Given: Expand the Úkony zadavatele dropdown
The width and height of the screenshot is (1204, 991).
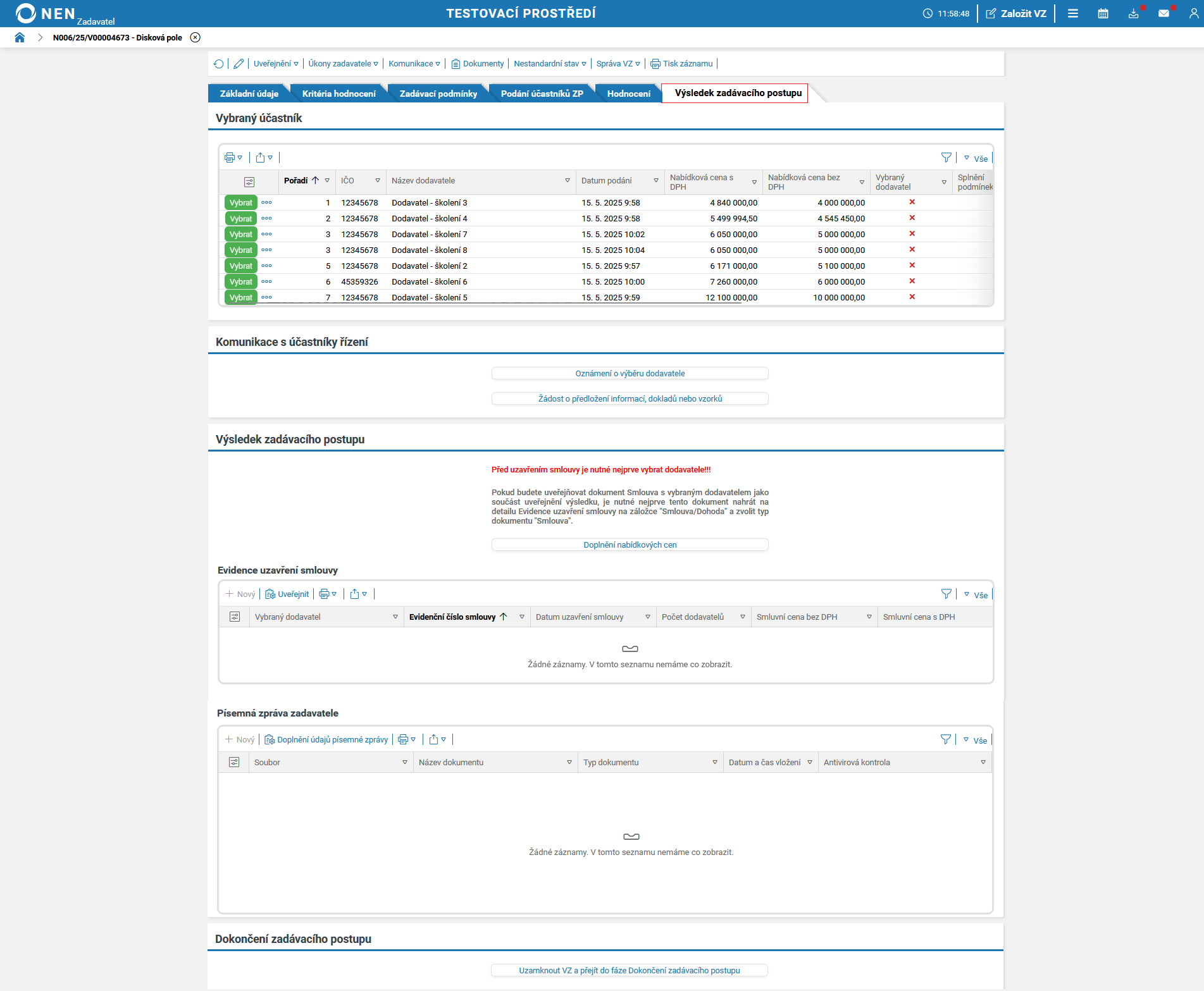Looking at the screenshot, I should 343,64.
